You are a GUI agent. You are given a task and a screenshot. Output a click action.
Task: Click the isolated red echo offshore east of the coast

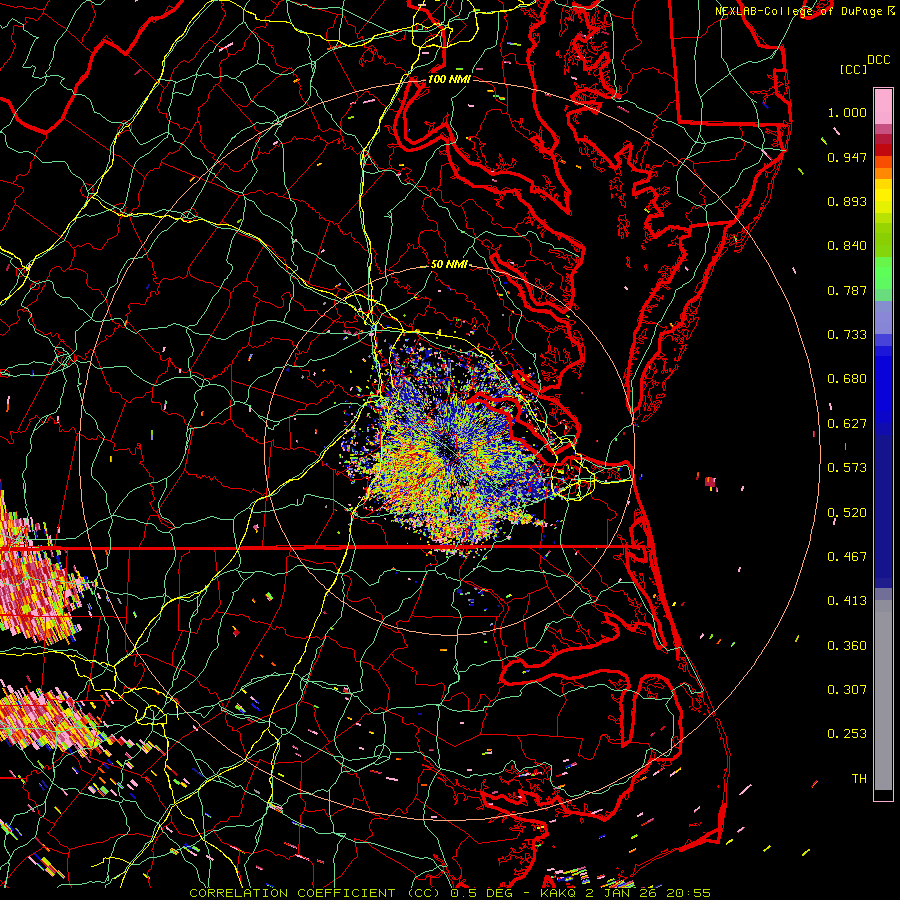pyautogui.click(x=711, y=482)
